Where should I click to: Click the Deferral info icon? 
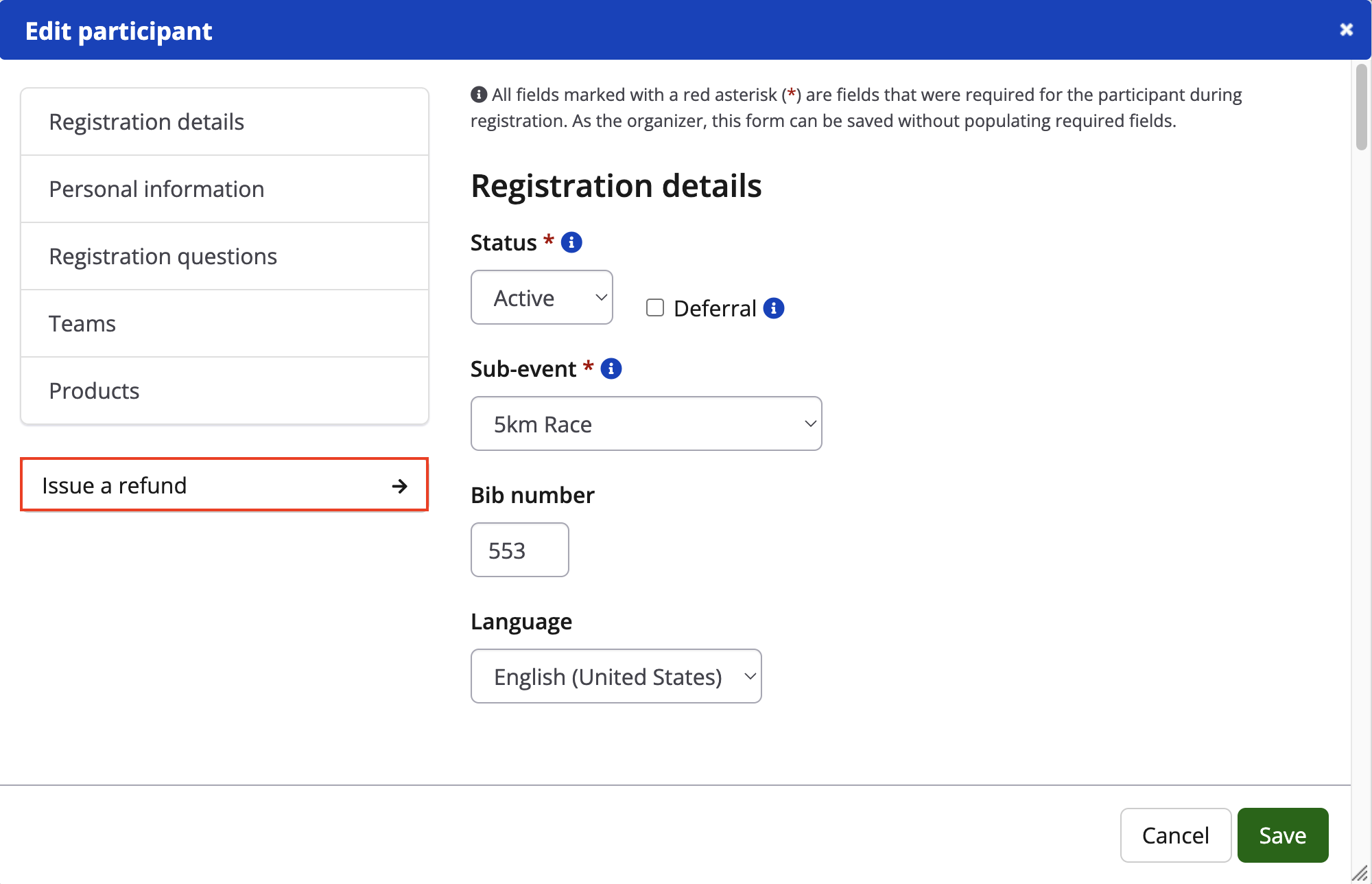(774, 308)
